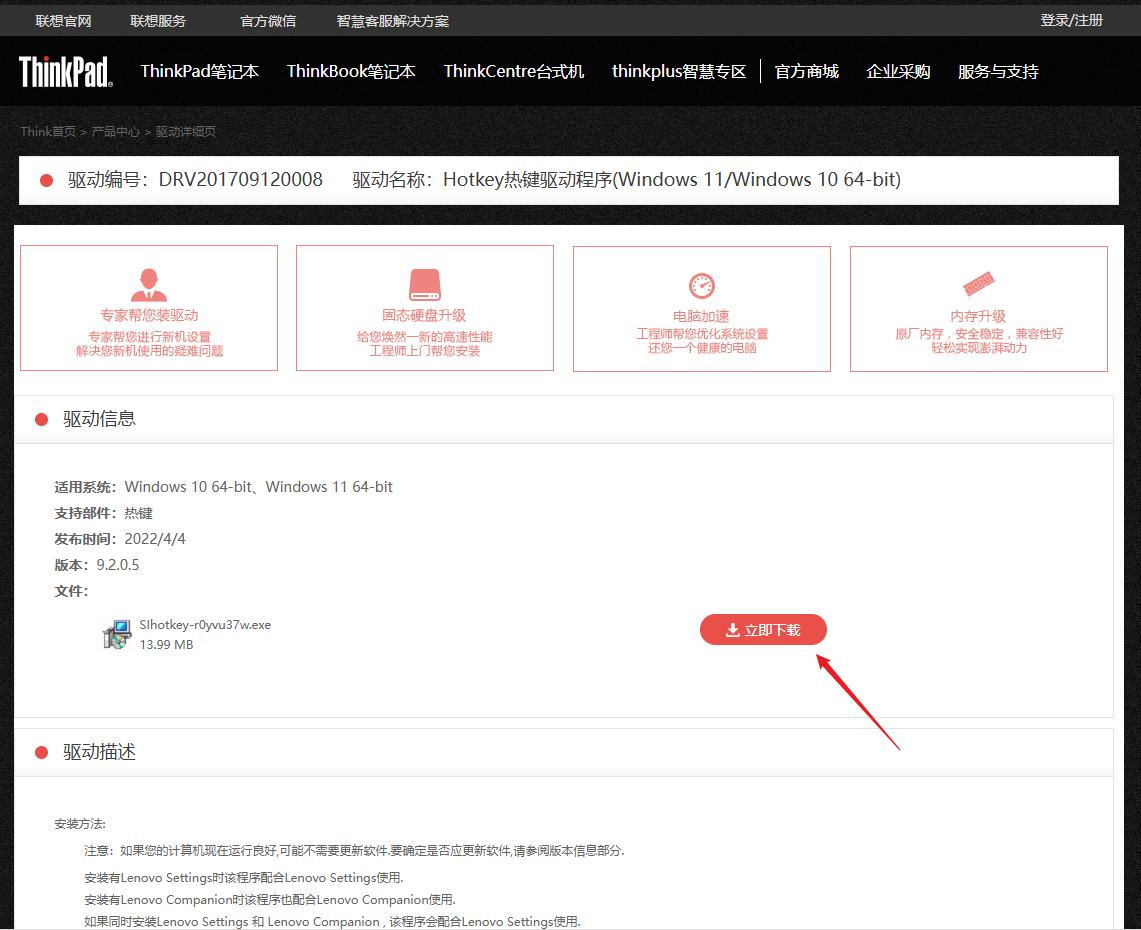Click the 驱动详细页 breadcrumb
Screen dimensions: 1141x930
point(186,132)
